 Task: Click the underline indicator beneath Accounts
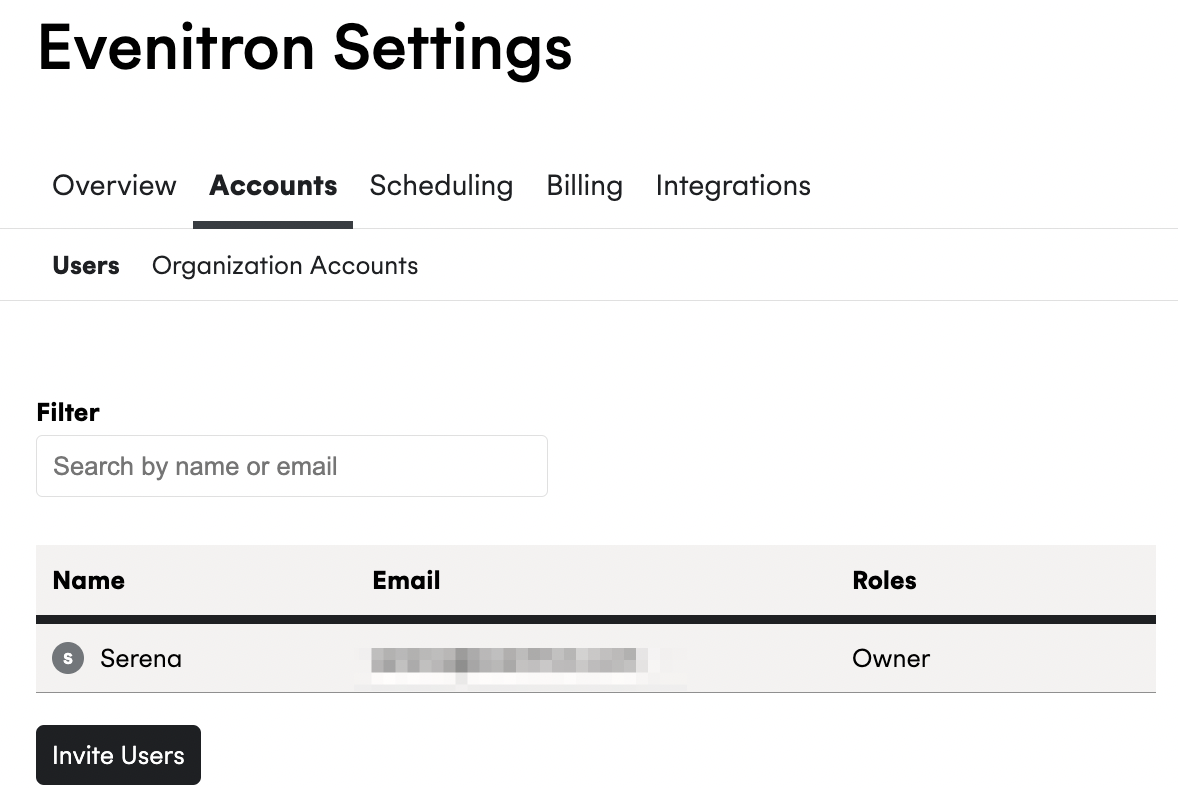coord(273,225)
